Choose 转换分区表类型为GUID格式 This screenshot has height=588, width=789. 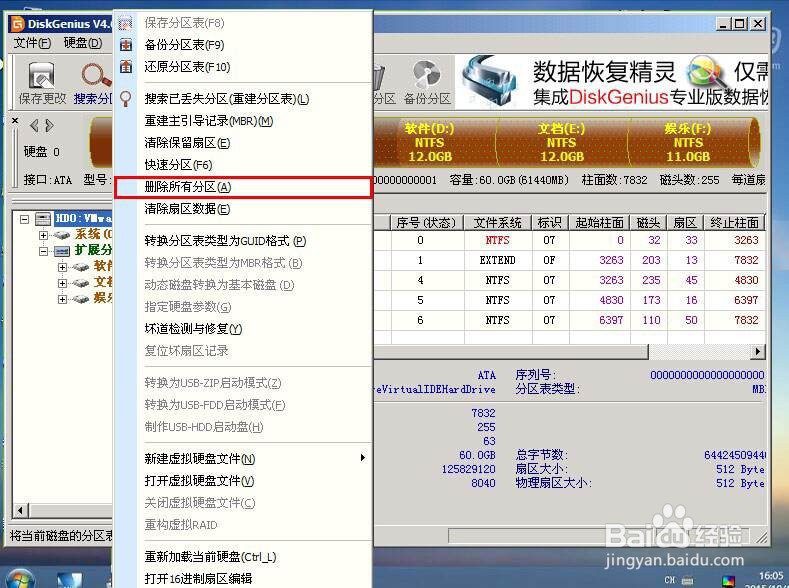225,241
